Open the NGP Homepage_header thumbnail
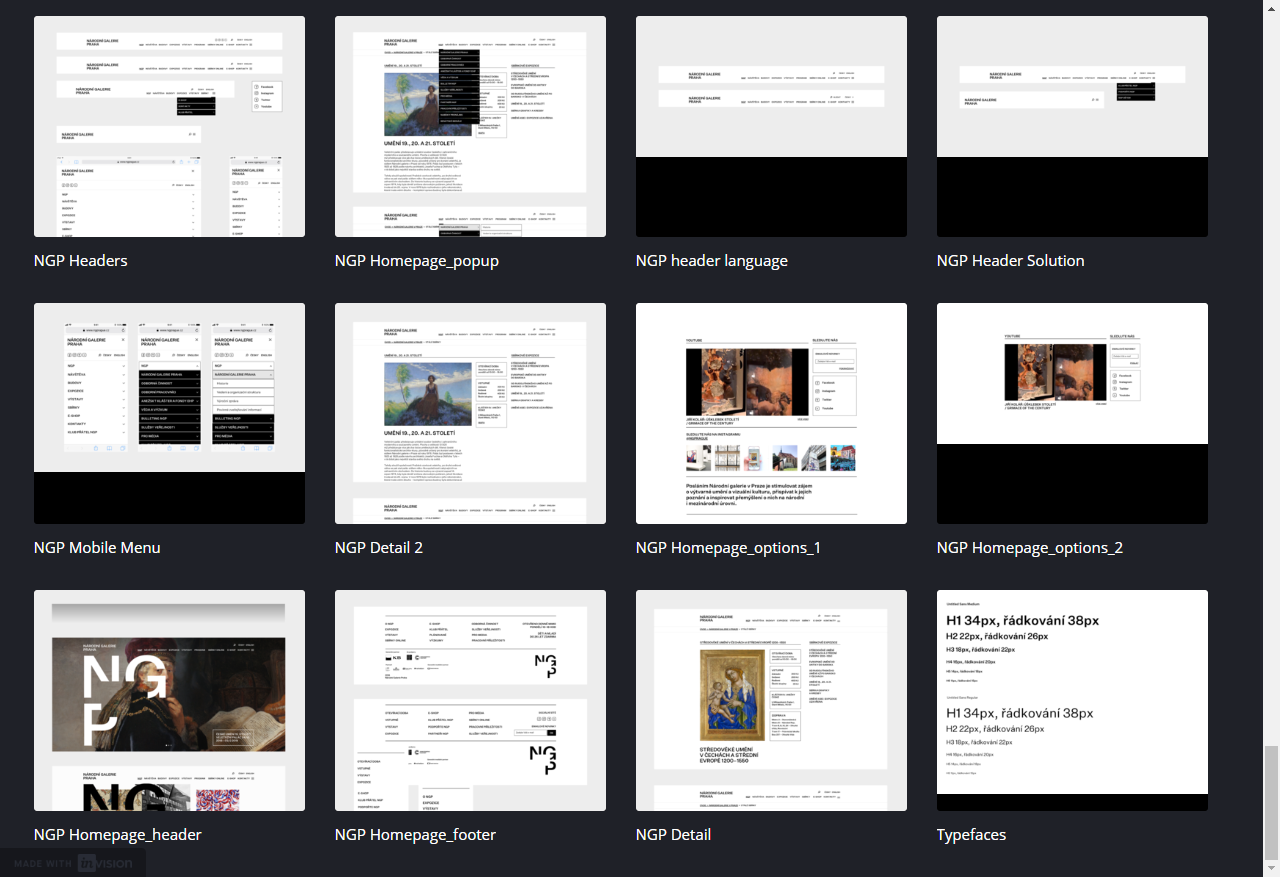This screenshot has height=877, width=1280. click(x=169, y=700)
